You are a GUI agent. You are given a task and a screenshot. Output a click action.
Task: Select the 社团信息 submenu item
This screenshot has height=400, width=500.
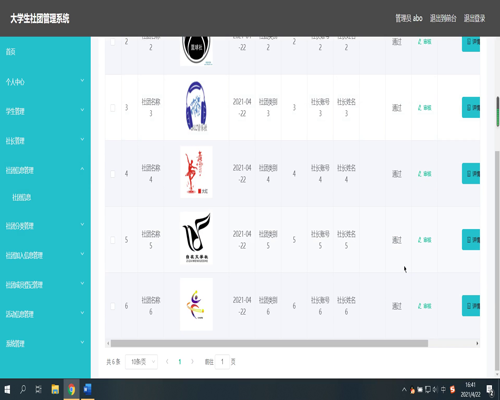(x=22, y=197)
